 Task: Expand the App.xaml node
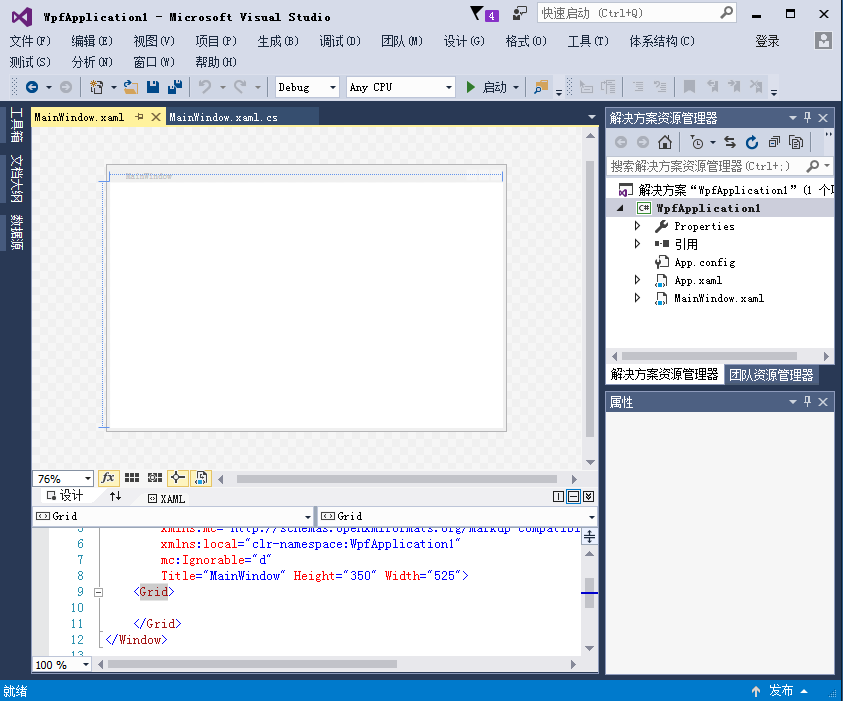point(638,280)
